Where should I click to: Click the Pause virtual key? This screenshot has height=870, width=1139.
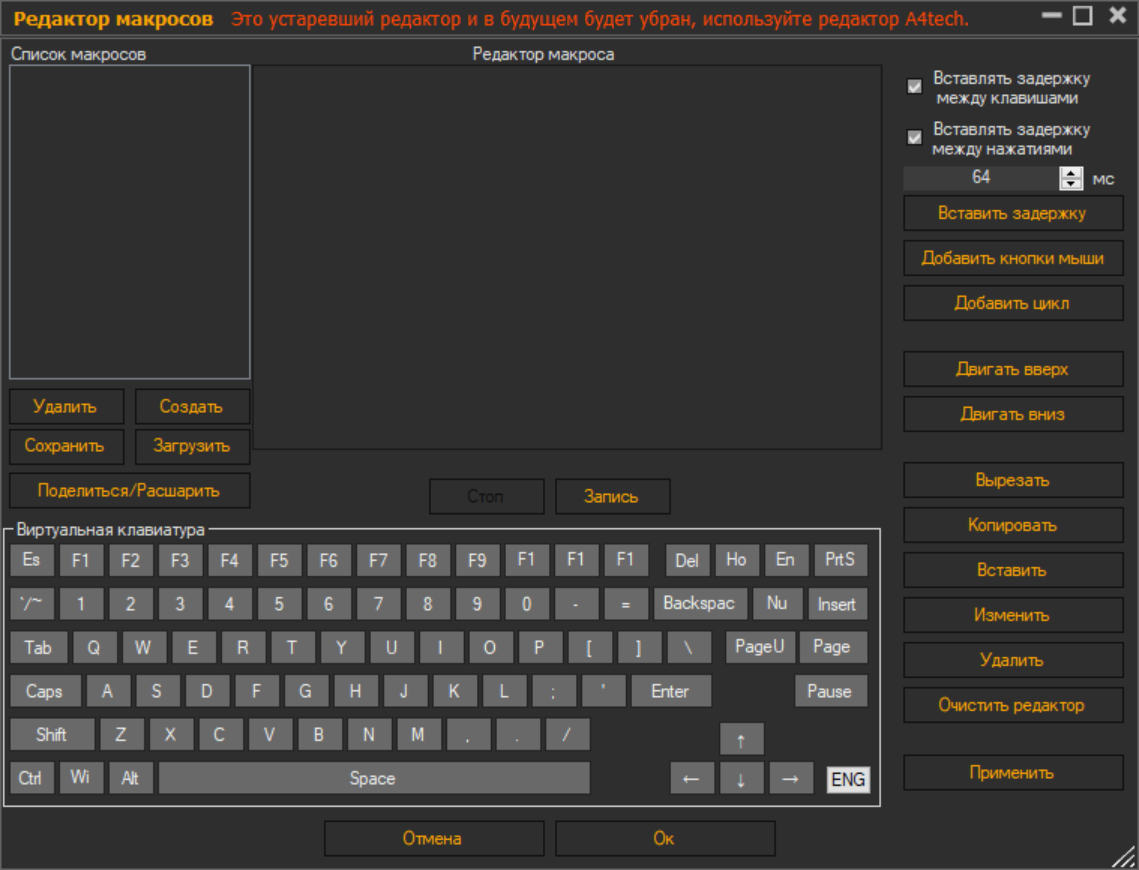click(x=831, y=691)
